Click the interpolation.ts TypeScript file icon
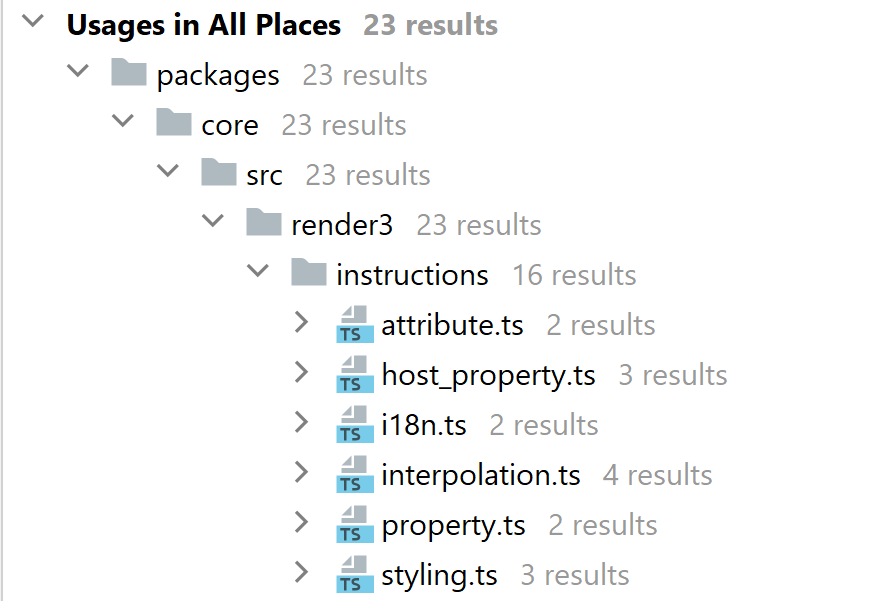Viewport: 871px width, 601px height. [354, 474]
